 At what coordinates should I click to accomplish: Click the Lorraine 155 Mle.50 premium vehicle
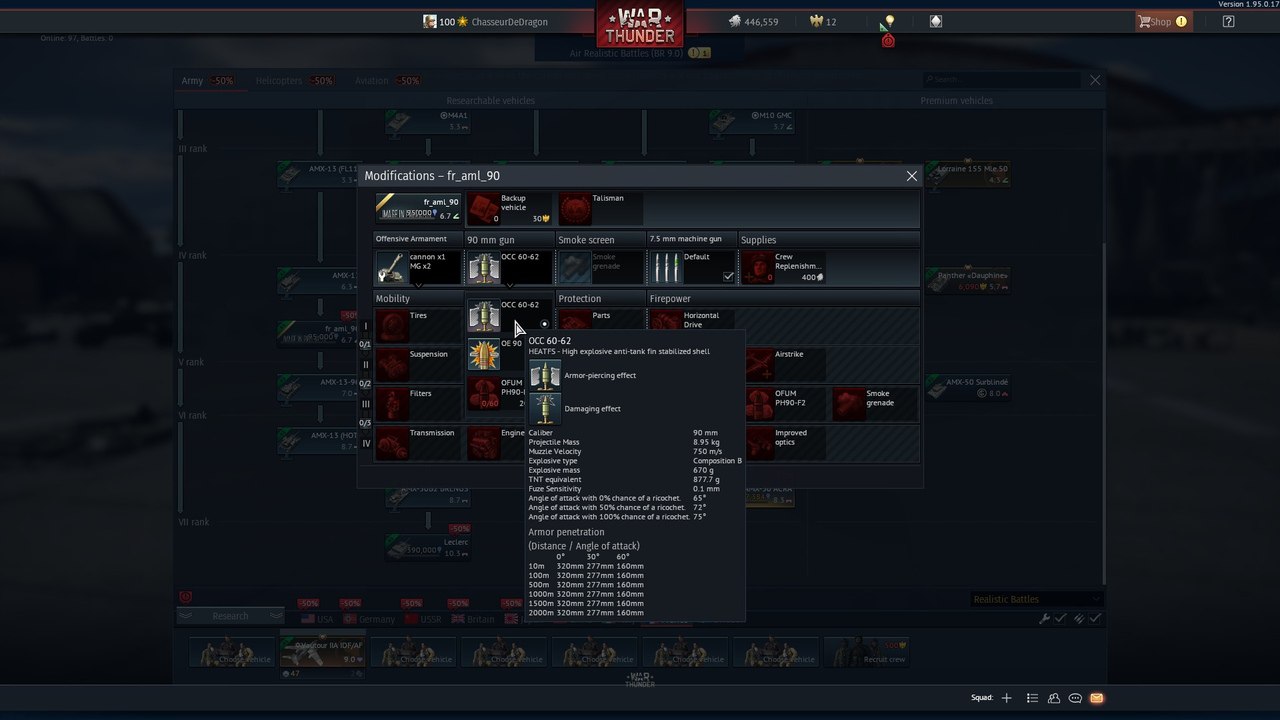tap(967, 174)
